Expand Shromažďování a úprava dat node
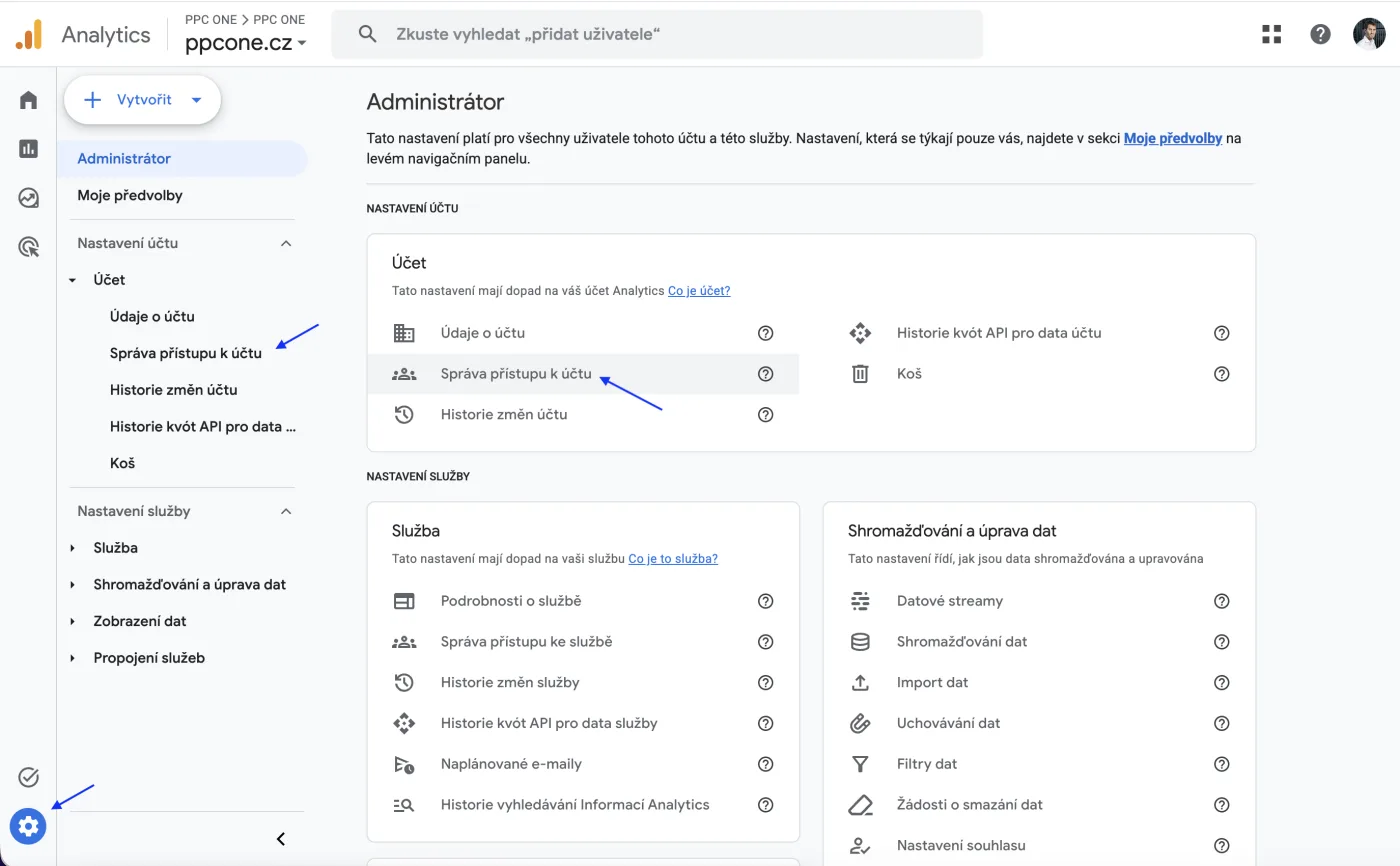This screenshot has height=866, width=1400. tap(72, 585)
